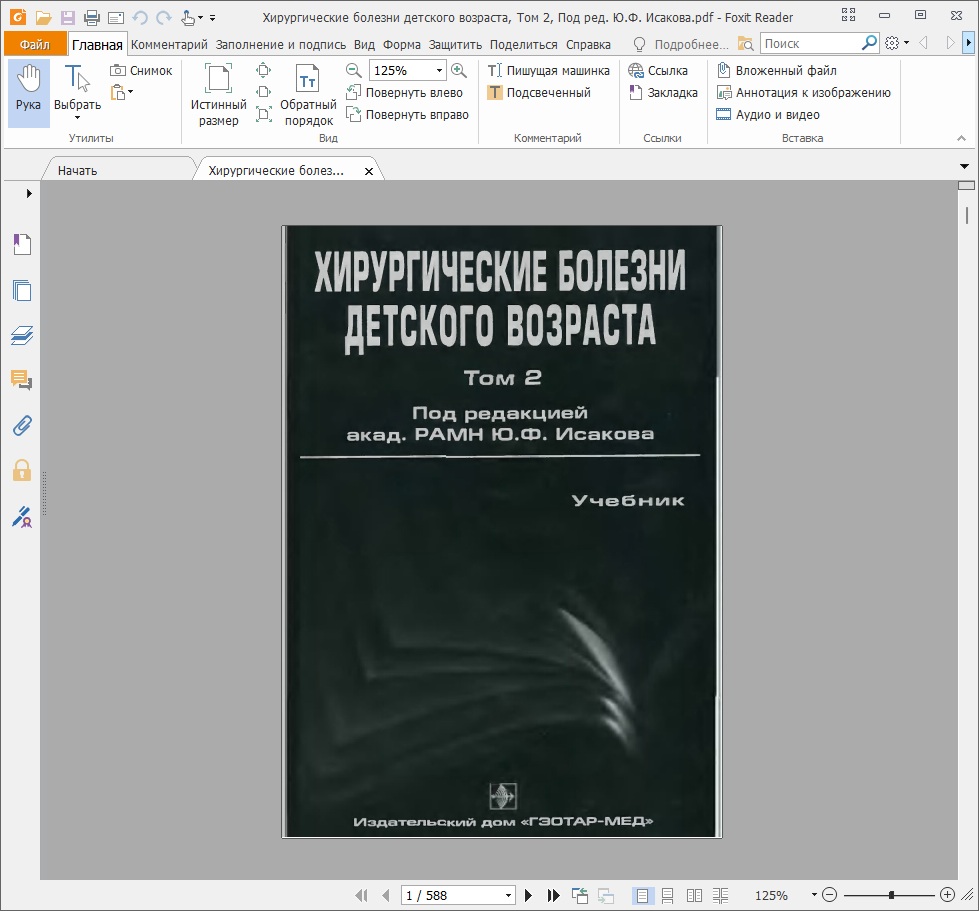Click status bar zoom in plus button
The image size is (979, 911).
point(947,895)
